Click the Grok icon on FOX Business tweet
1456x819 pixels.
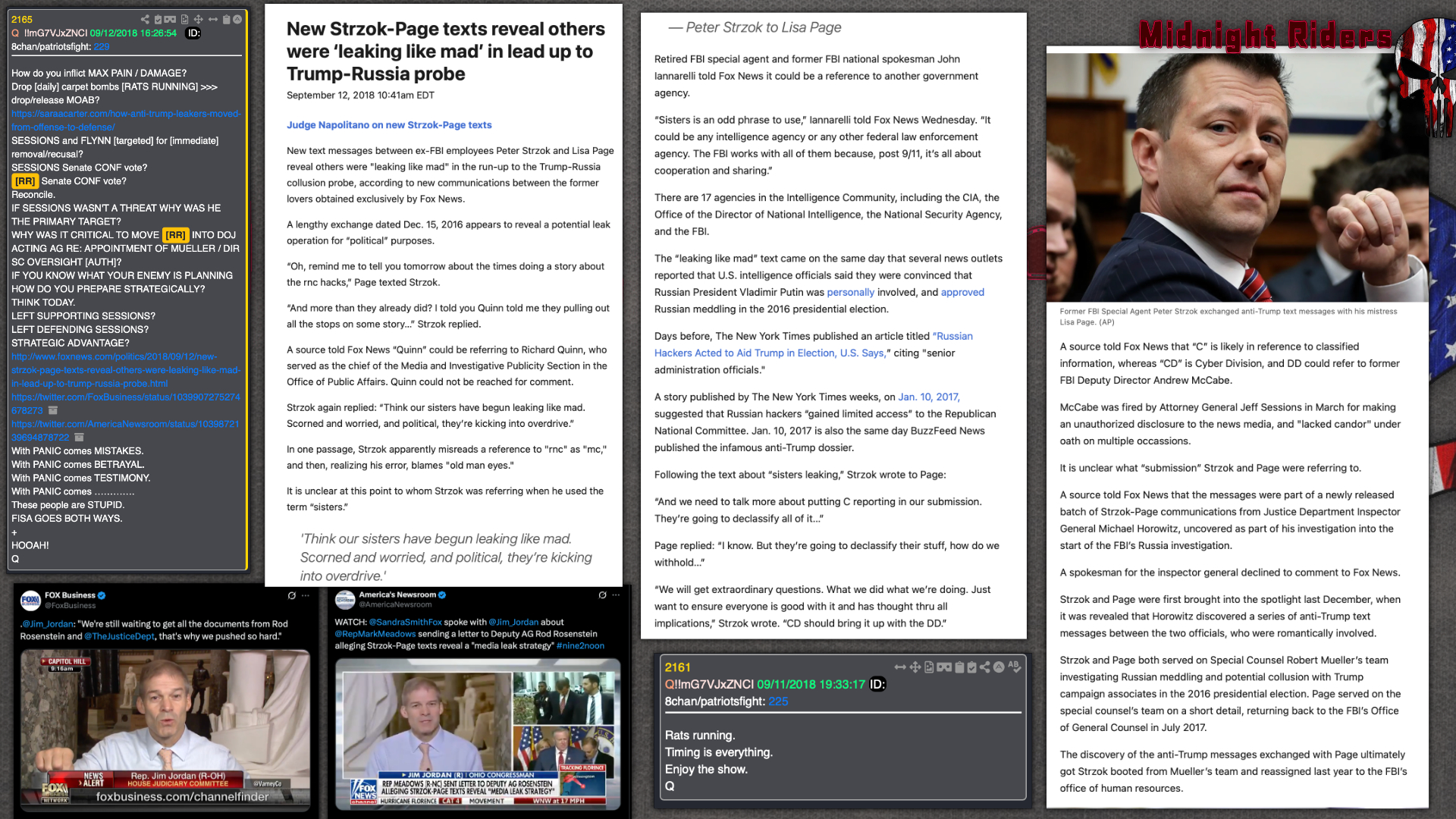coord(291,595)
